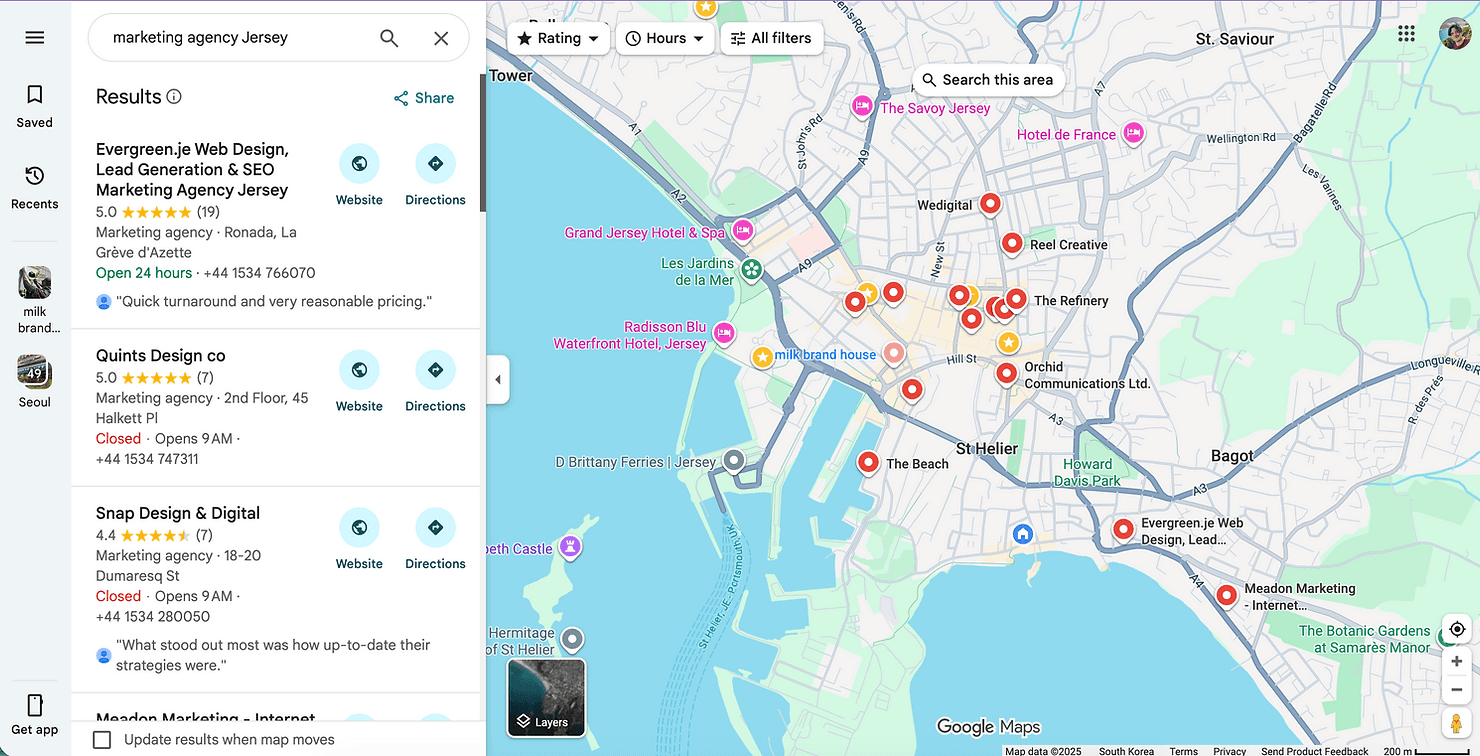The image size is (1480, 756).
Task: Open the Saved places panel
Action: (x=33, y=105)
